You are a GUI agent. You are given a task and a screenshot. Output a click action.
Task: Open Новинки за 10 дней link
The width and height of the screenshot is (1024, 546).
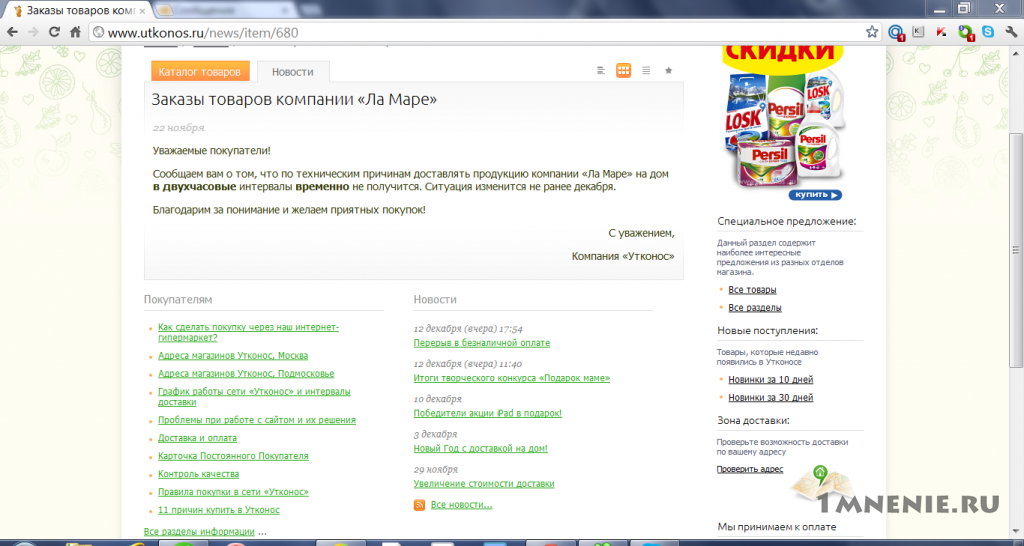click(x=771, y=379)
